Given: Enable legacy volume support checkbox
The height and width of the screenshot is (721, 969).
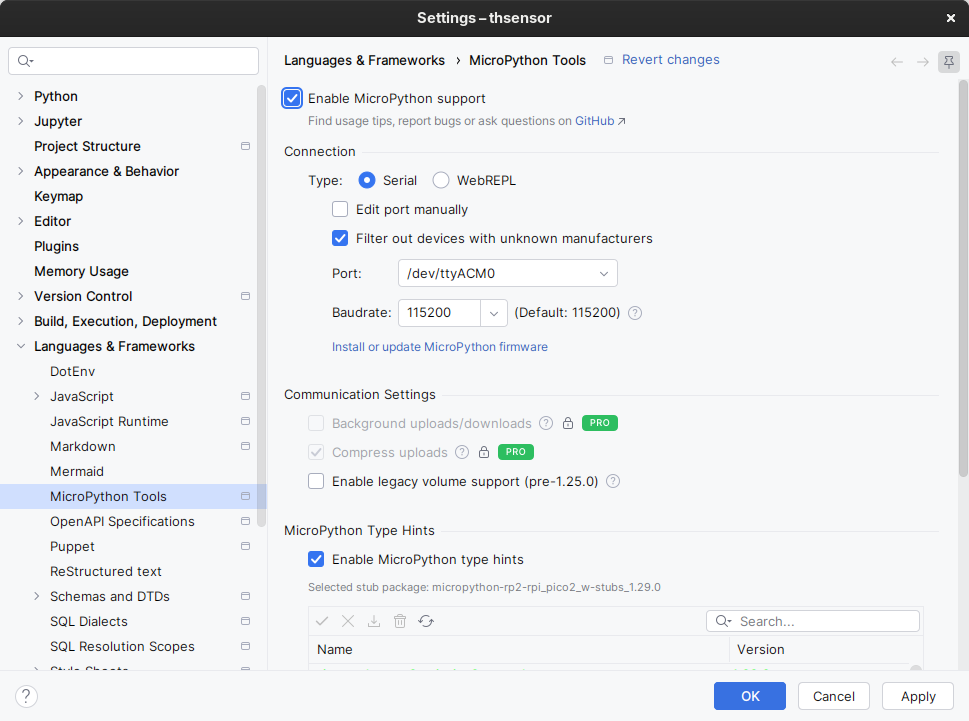Looking at the screenshot, I should tap(316, 481).
